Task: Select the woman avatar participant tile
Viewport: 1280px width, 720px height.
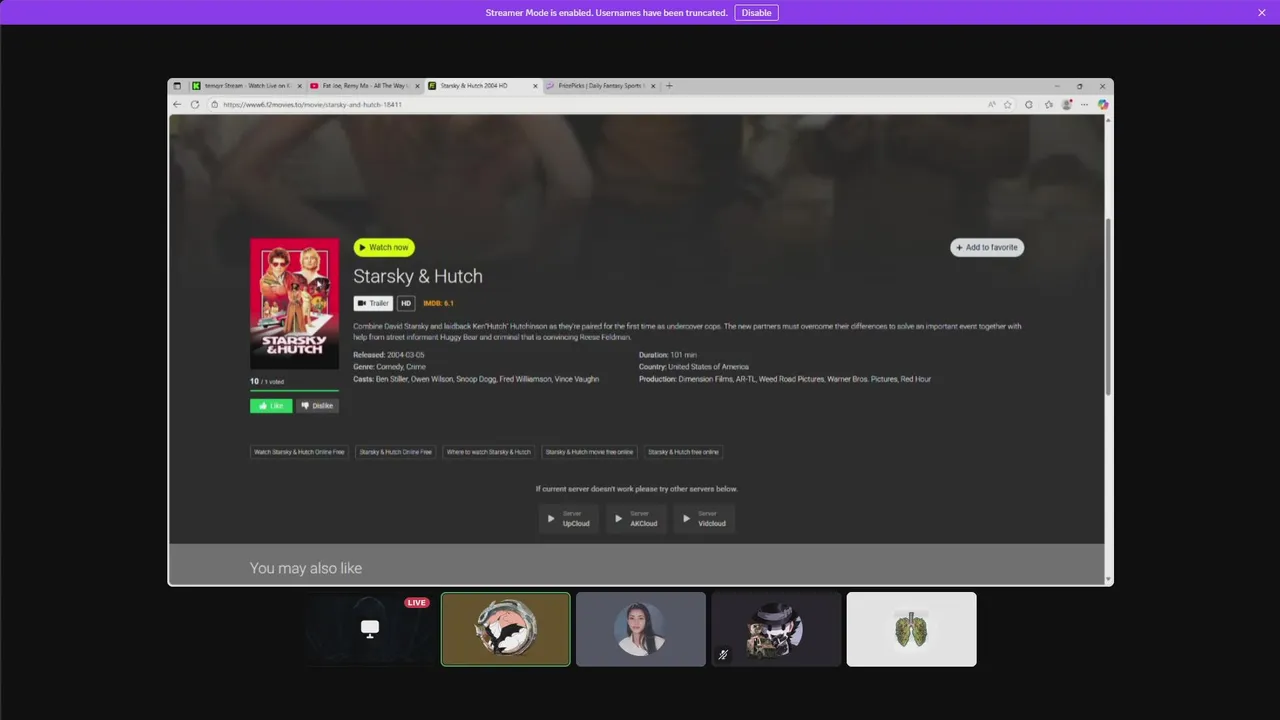Action: [x=641, y=629]
